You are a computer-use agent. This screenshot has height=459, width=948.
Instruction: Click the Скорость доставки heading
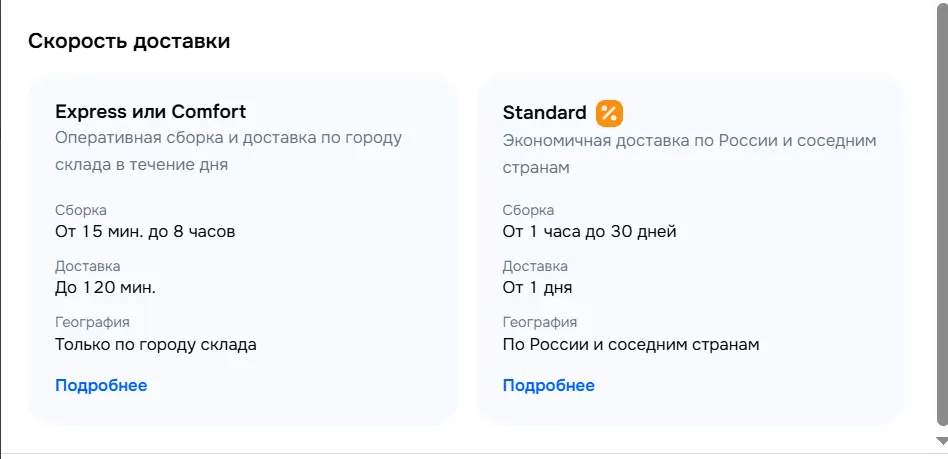129,41
